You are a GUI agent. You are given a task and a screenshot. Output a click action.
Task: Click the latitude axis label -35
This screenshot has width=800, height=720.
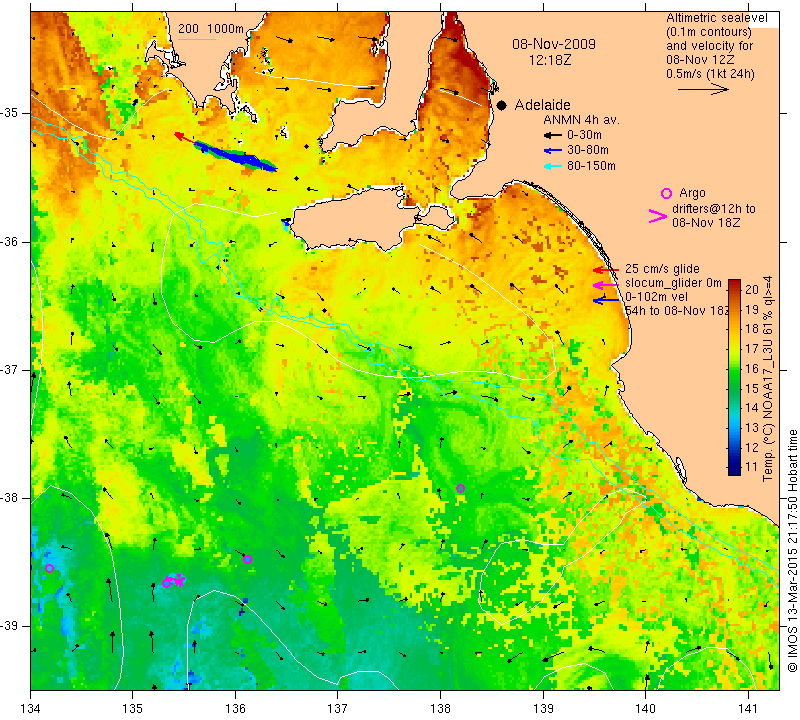[10, 113]
